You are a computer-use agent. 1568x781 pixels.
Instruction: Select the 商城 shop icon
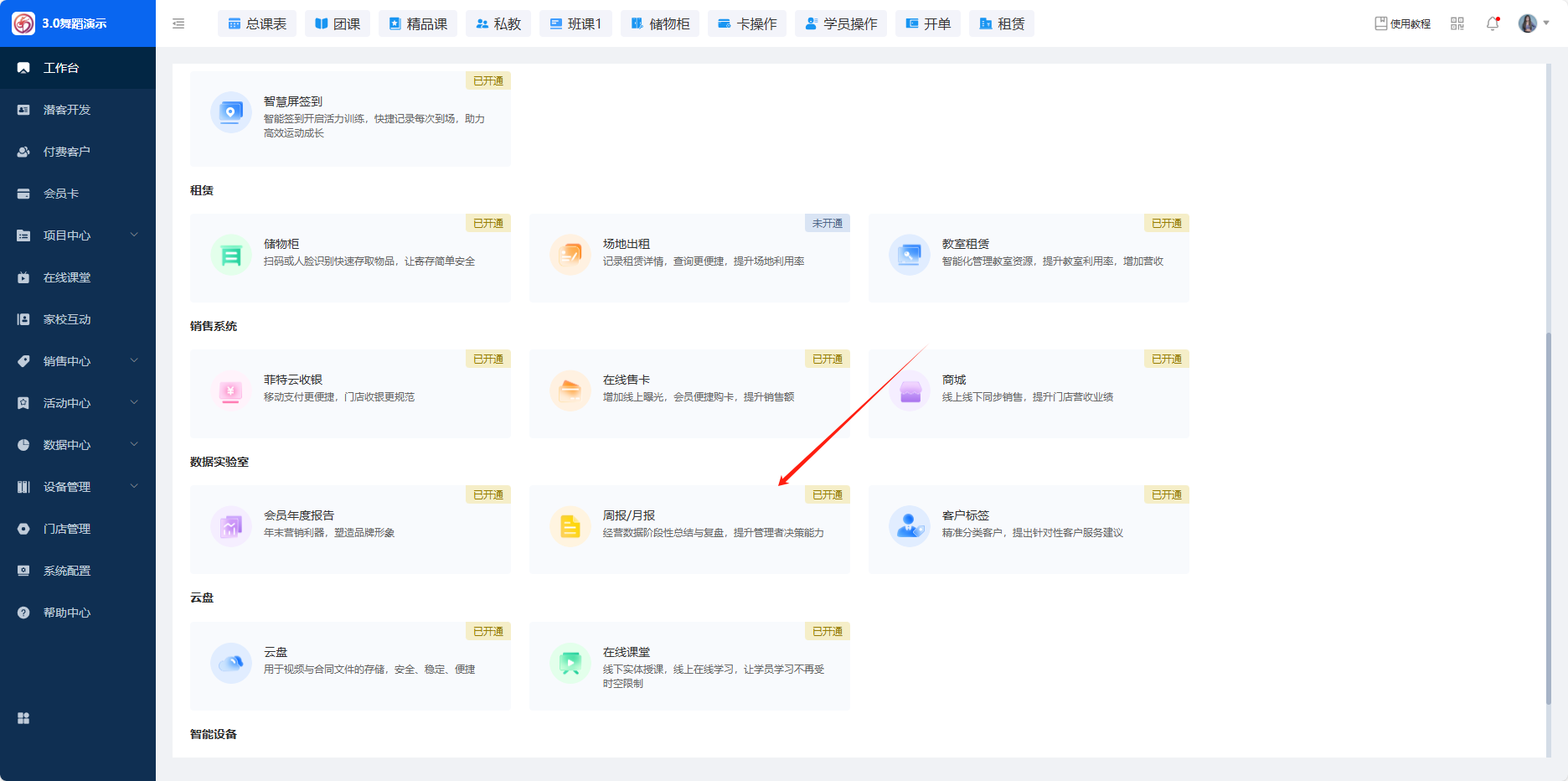point(910,390)
